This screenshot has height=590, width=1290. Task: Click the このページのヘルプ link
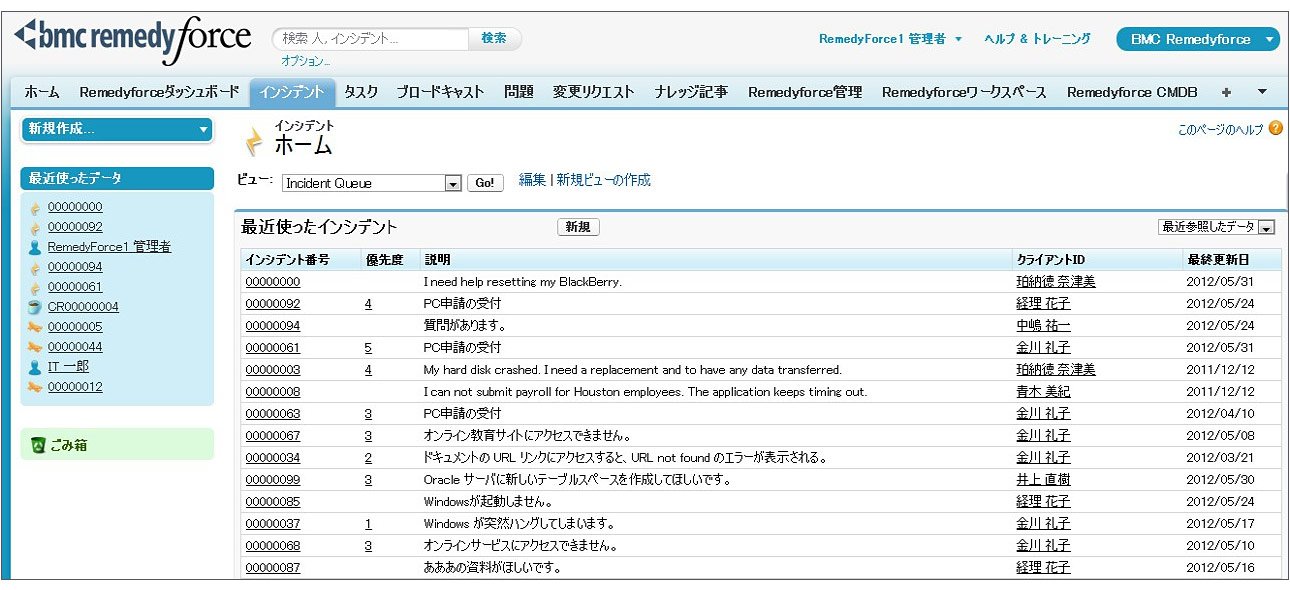(1221, 130)
